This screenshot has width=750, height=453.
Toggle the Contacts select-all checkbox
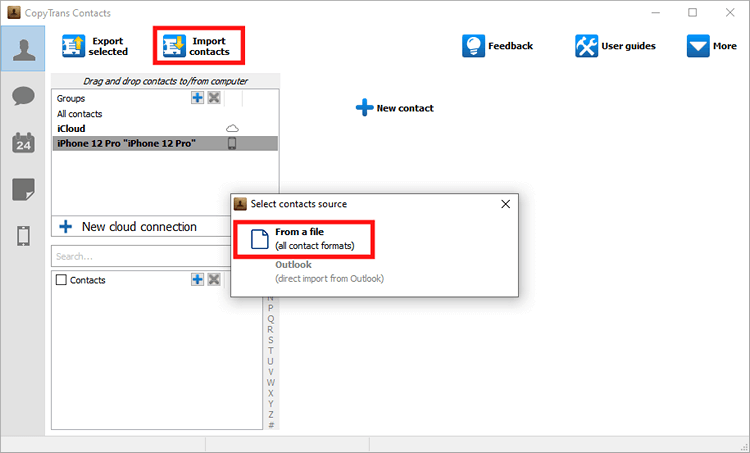pos(61,279)
